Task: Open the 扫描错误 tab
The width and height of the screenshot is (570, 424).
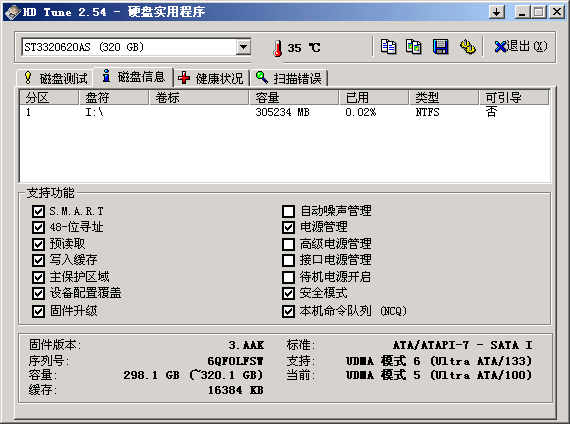Action: click(x=289, y=78)
